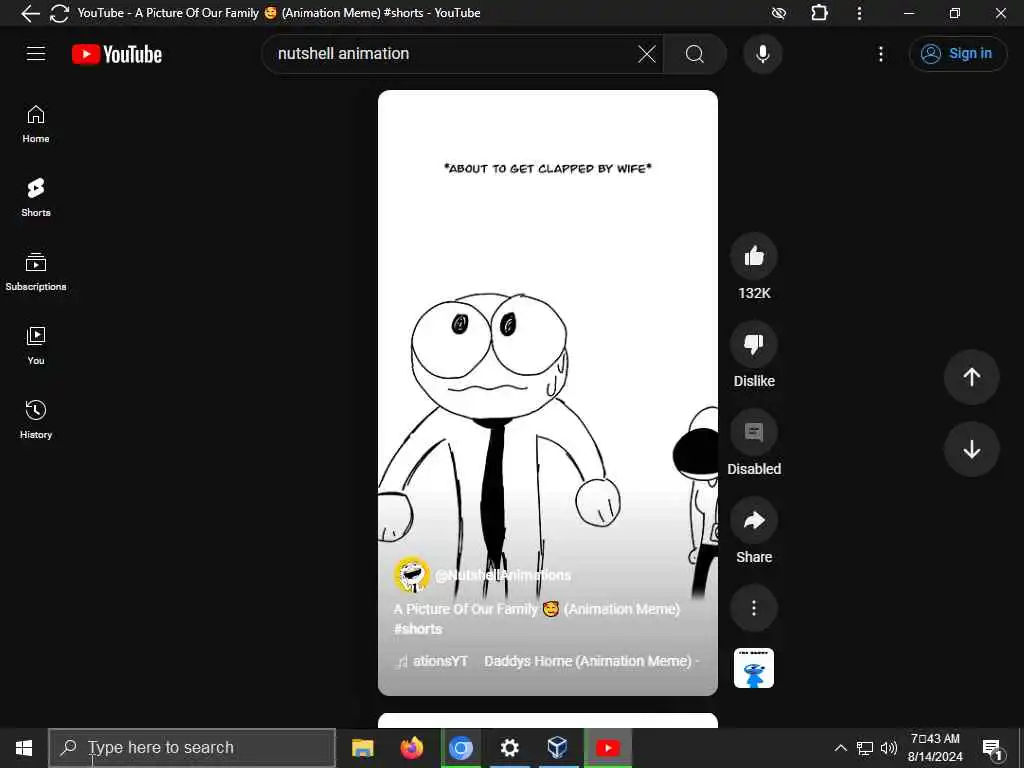Open extensions puzzle icon in title bar
This screenshot has width=1024, height=768.
819,13
